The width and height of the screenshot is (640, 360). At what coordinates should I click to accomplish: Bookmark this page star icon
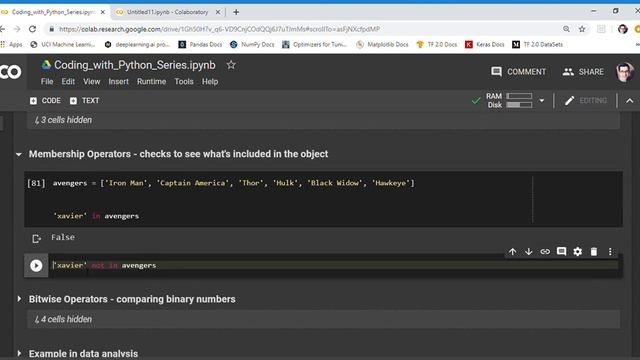pyautogui.click(x=582, y=29)
